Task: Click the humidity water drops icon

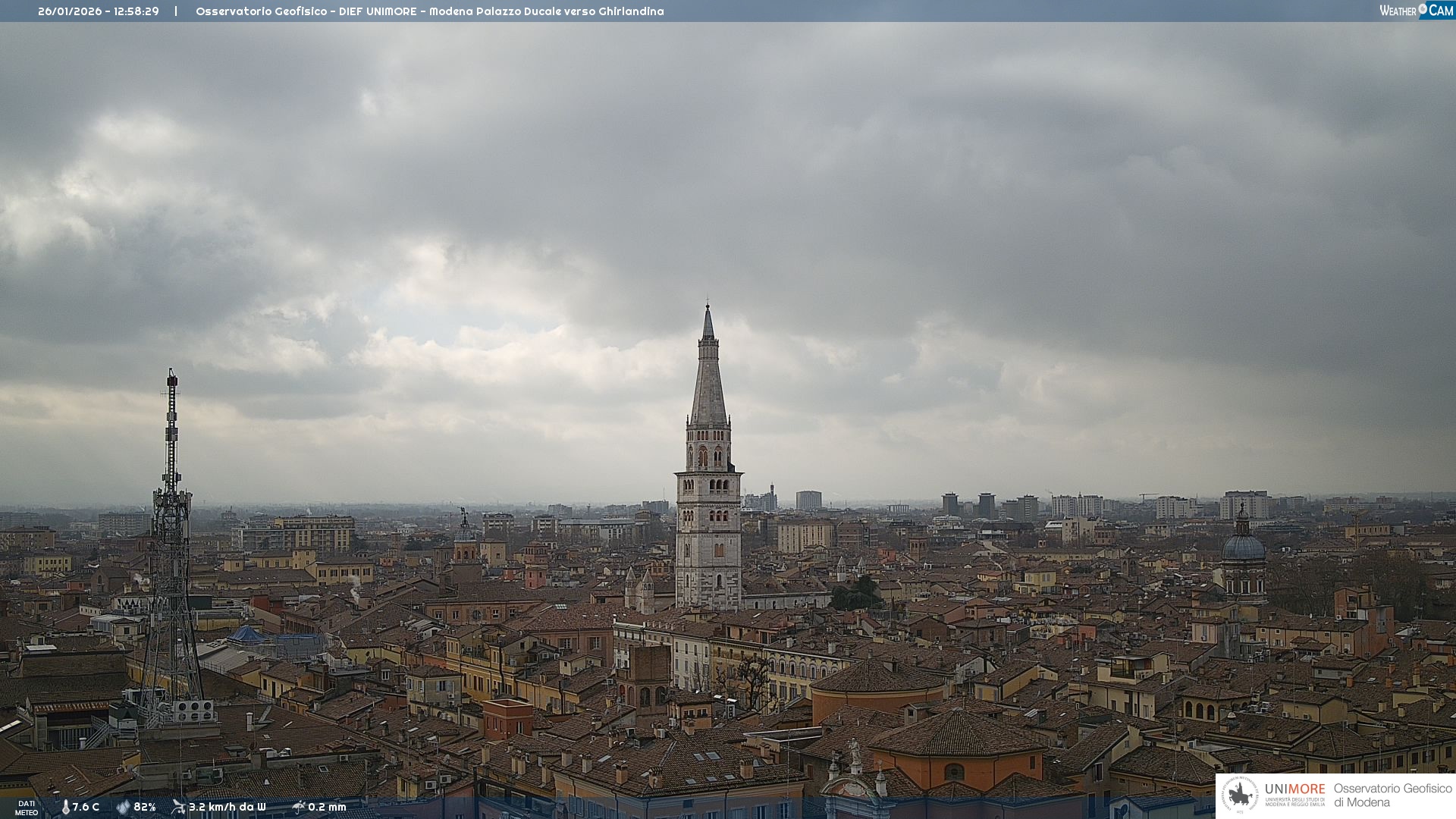Action: pyautogui.click(x=123, y=807)
